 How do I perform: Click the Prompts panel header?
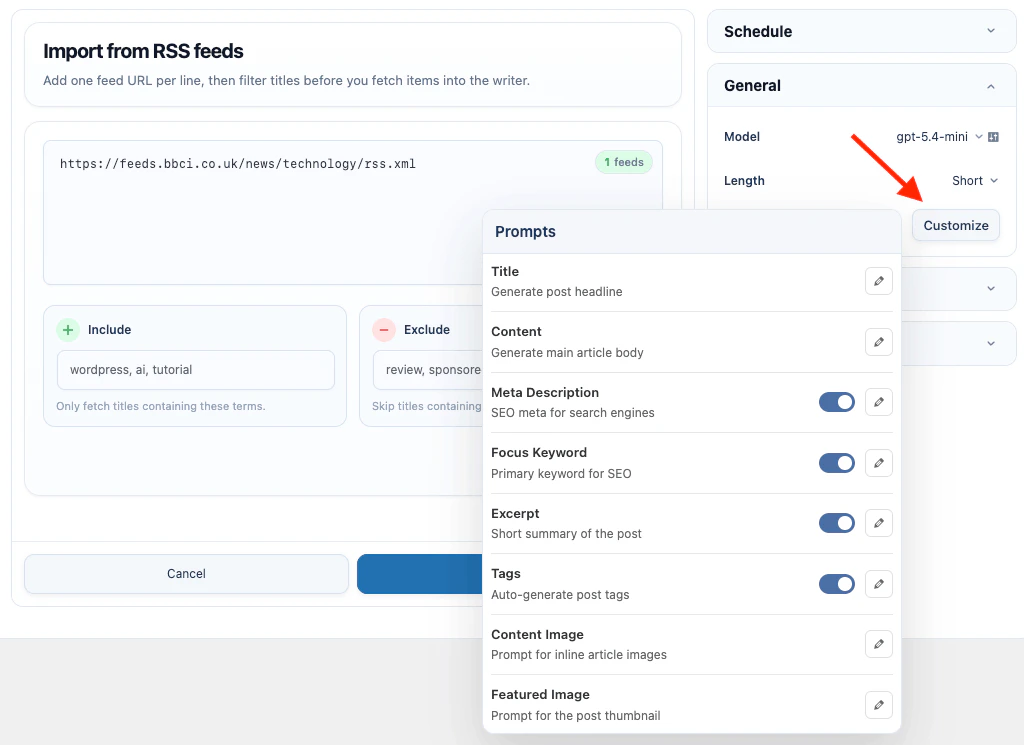click(692, 232)
